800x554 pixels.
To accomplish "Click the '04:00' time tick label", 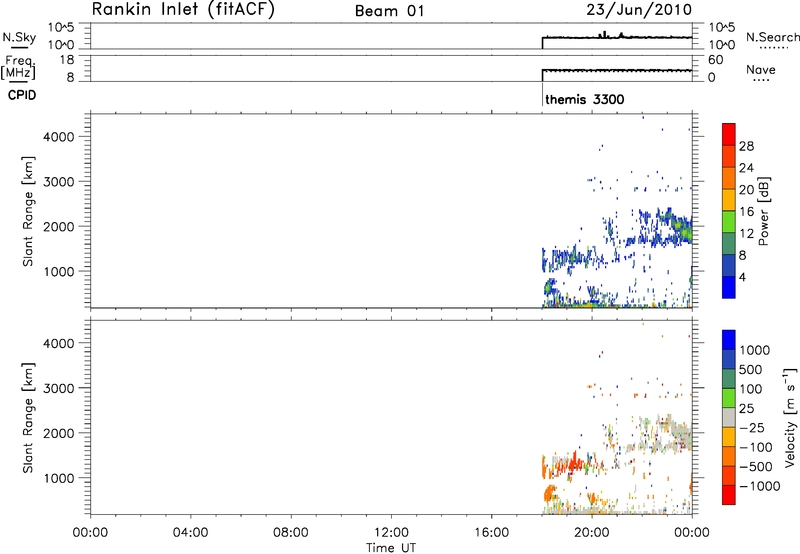I will tap(190, 533).
